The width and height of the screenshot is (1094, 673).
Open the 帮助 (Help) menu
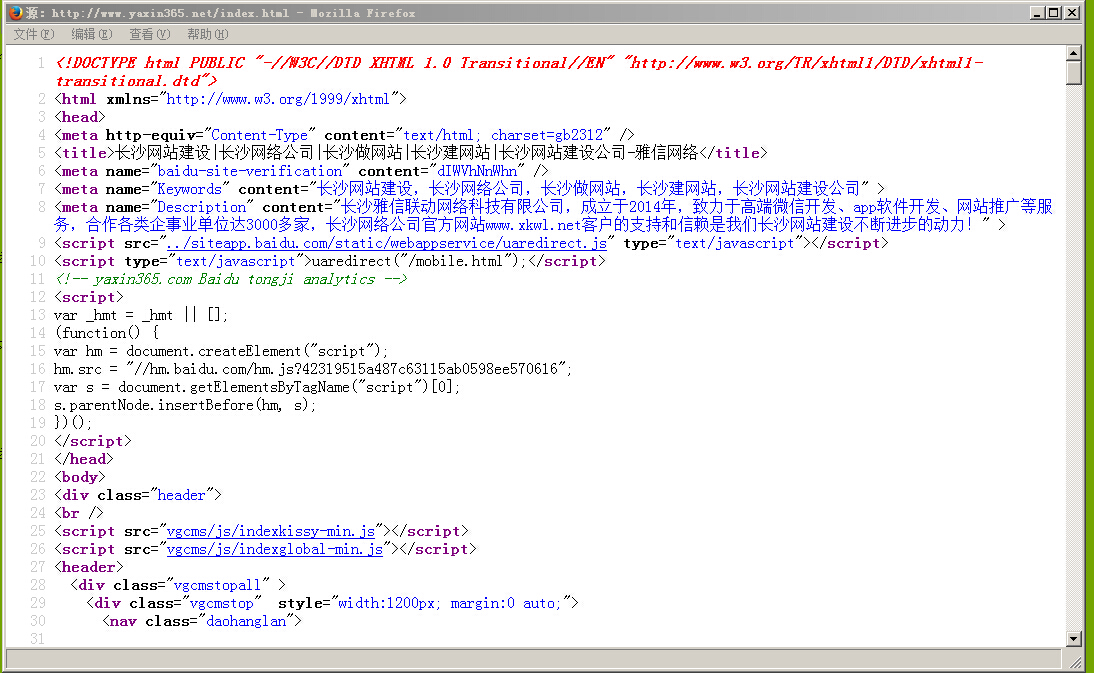click(x=206, y=34)
